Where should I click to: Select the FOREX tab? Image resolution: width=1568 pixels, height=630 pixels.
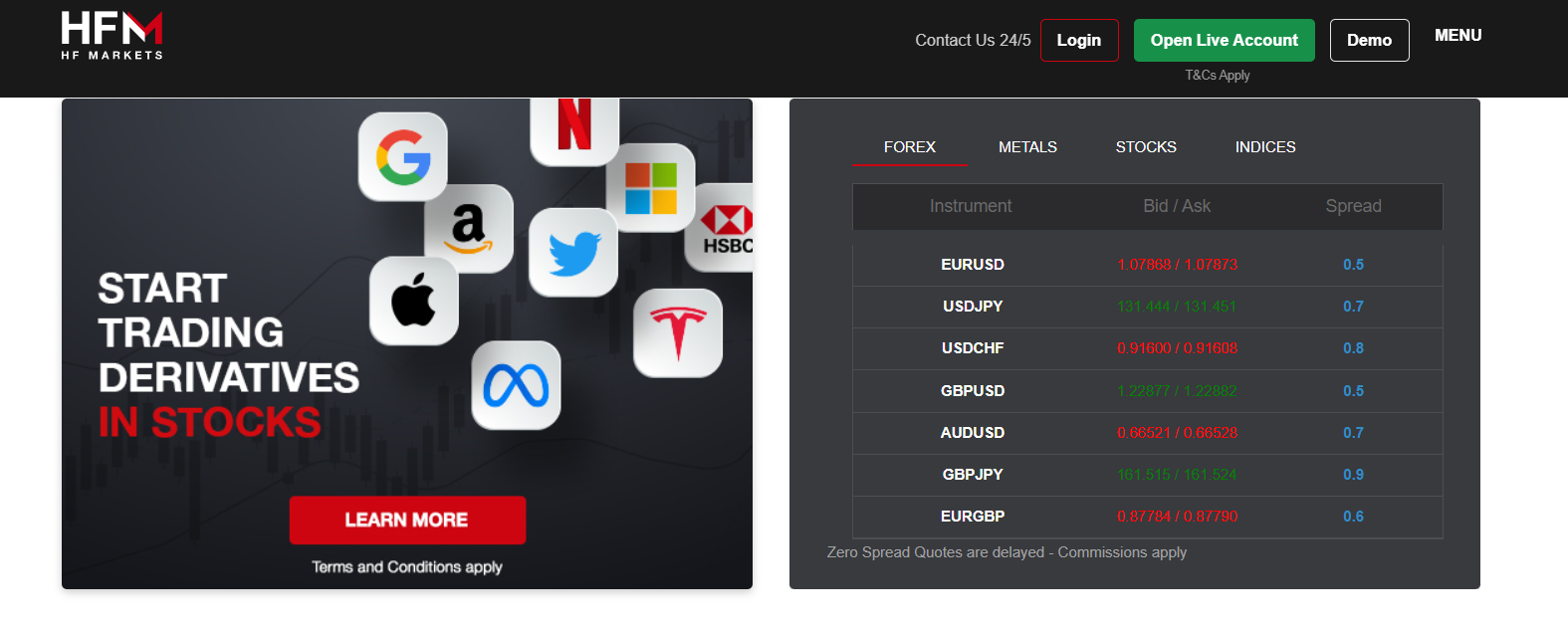(910, 147)
